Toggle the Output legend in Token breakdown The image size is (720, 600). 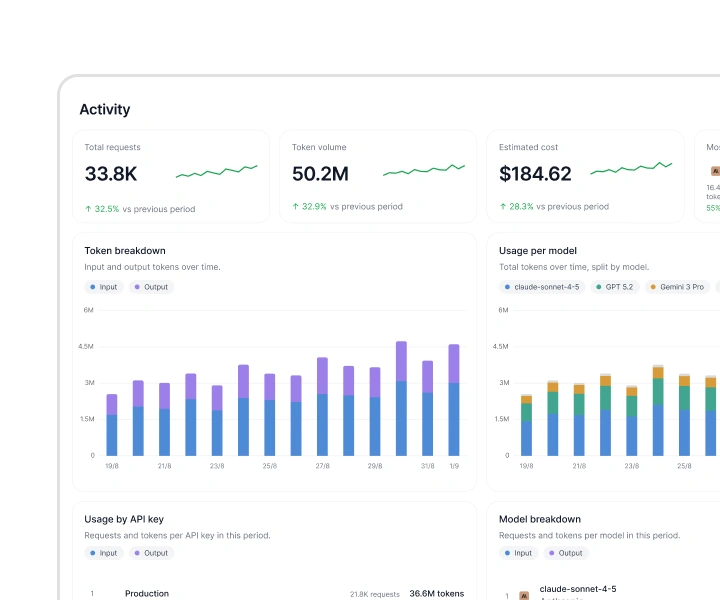point(151,287)
